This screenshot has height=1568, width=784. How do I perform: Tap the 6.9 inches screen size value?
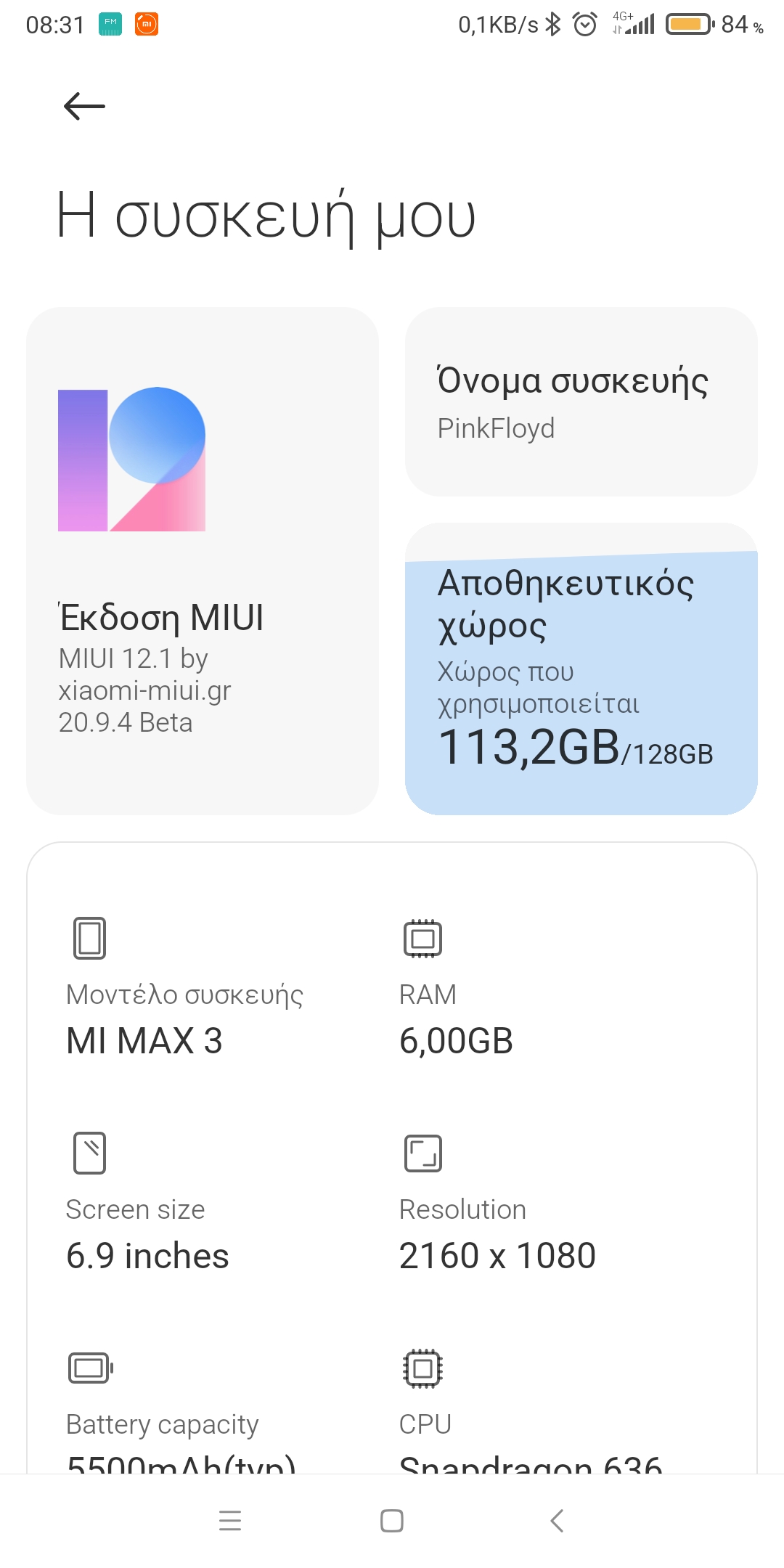coord(147,1256)
